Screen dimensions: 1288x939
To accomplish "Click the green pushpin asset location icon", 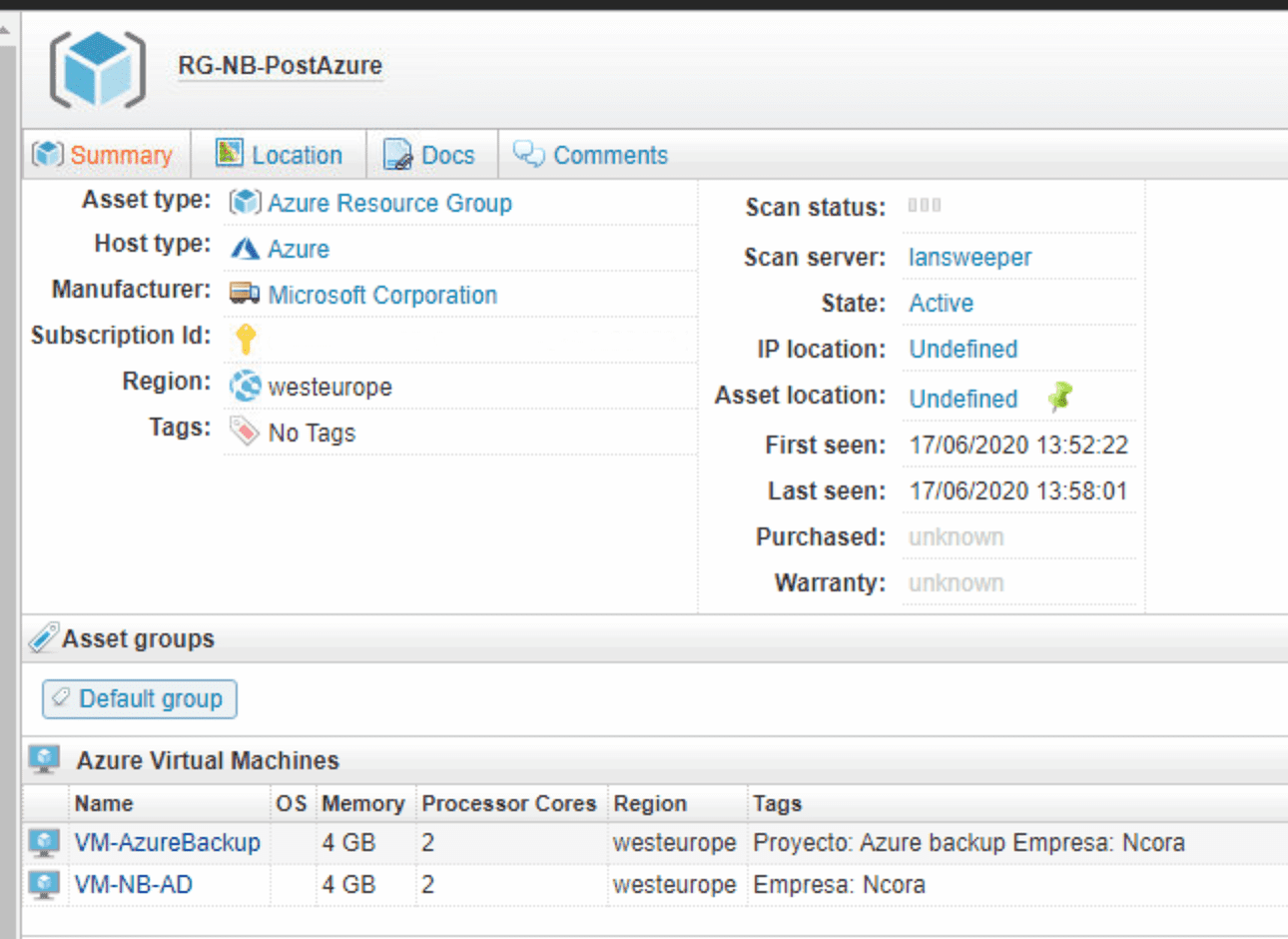I will (x=1059, y=397).
